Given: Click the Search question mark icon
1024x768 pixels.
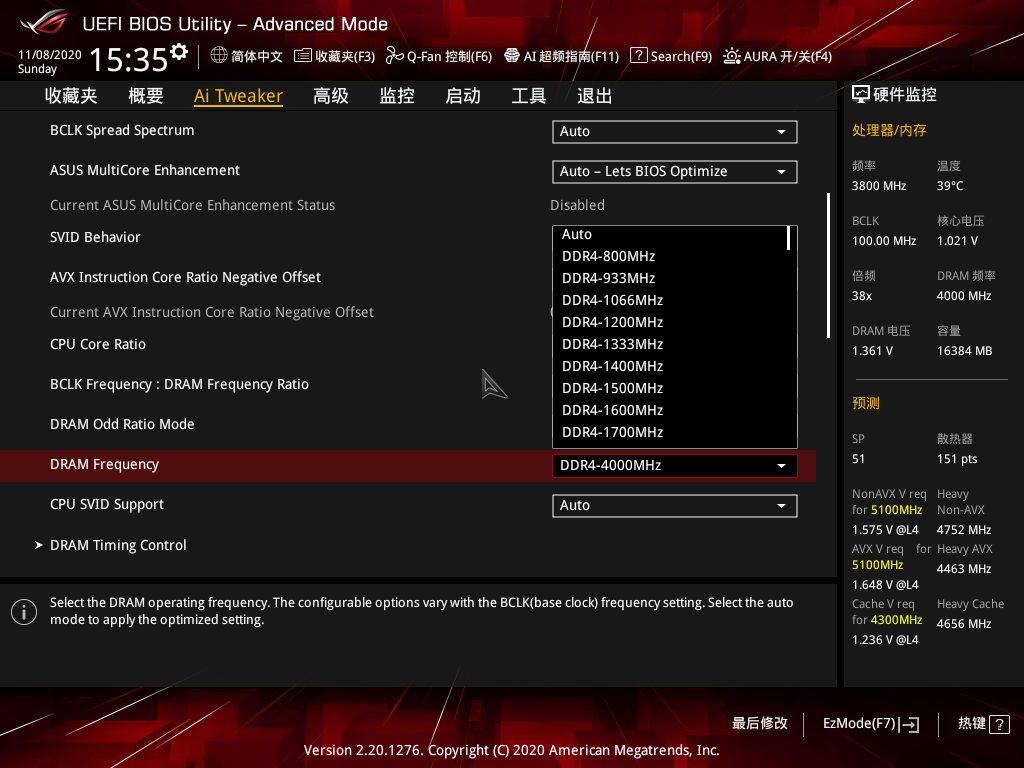Looking at the screenshot, I should (x=638, y=56).
